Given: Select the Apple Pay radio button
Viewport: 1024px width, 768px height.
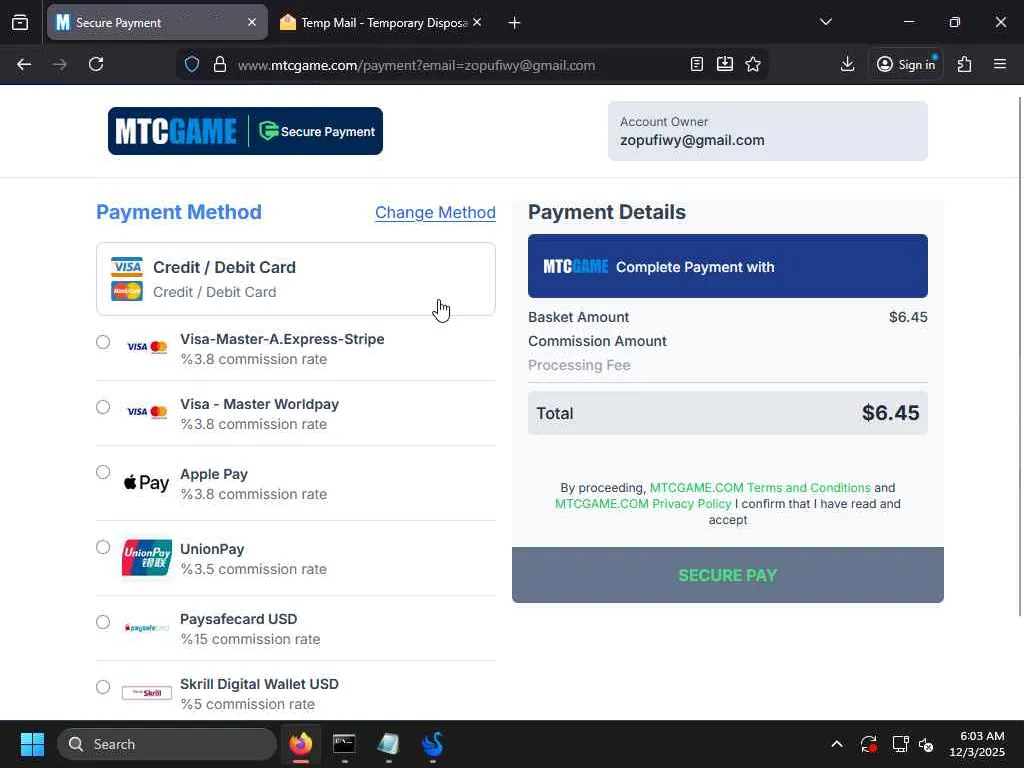Looking at the screenshot, I should (103, 472).
